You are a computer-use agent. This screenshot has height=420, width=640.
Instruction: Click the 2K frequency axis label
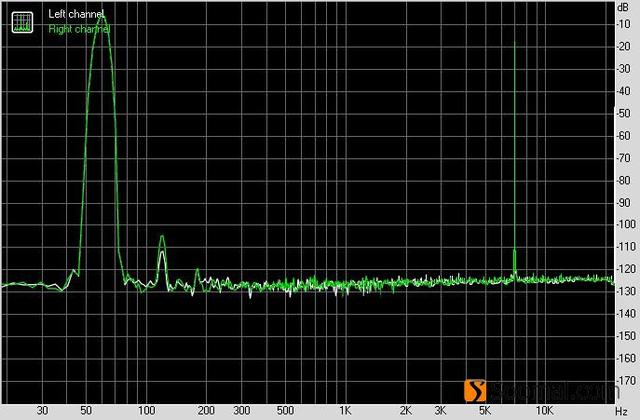point(405,411)
